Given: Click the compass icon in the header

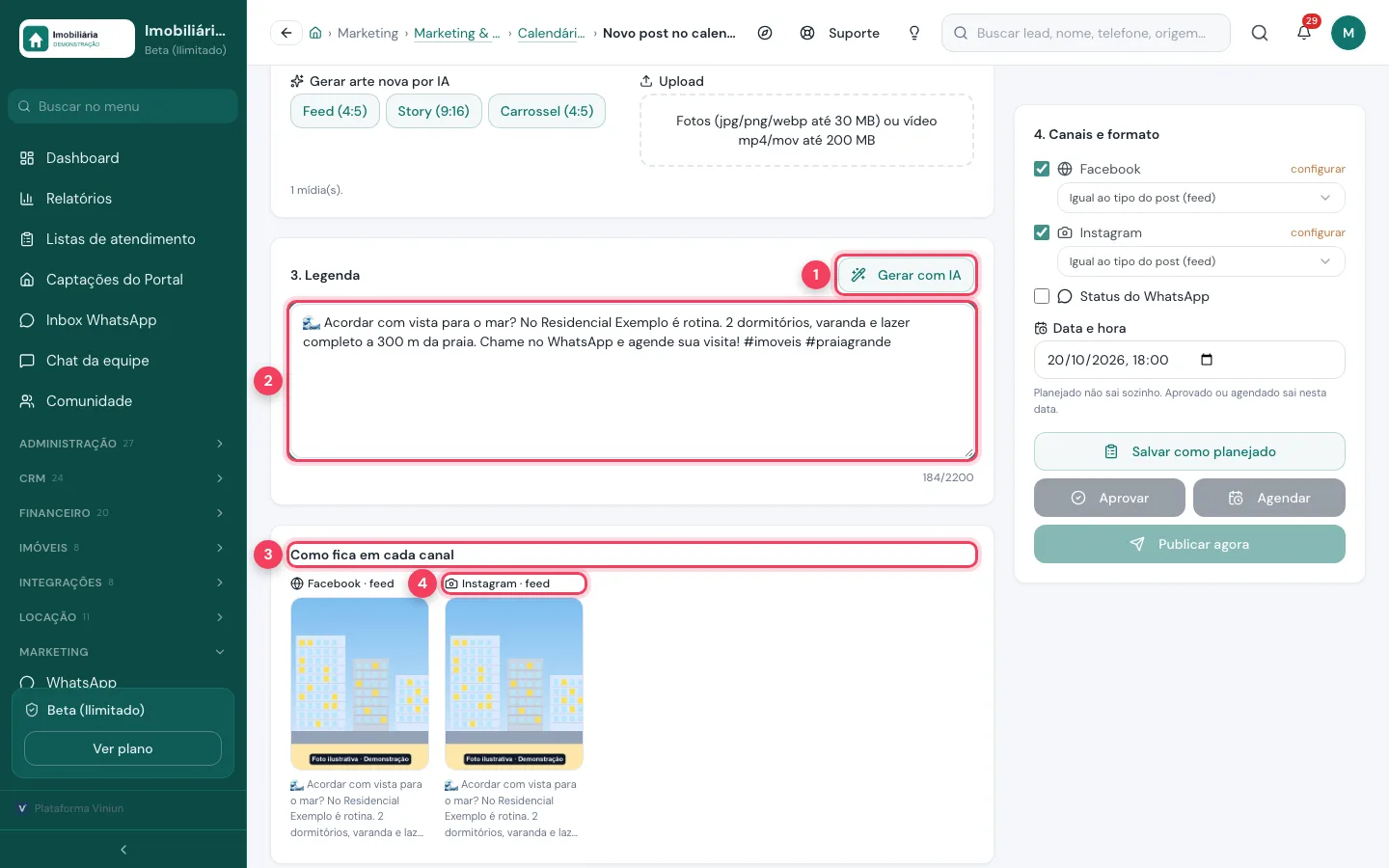Looking at the screenshot, I should [x=765, y=33].
